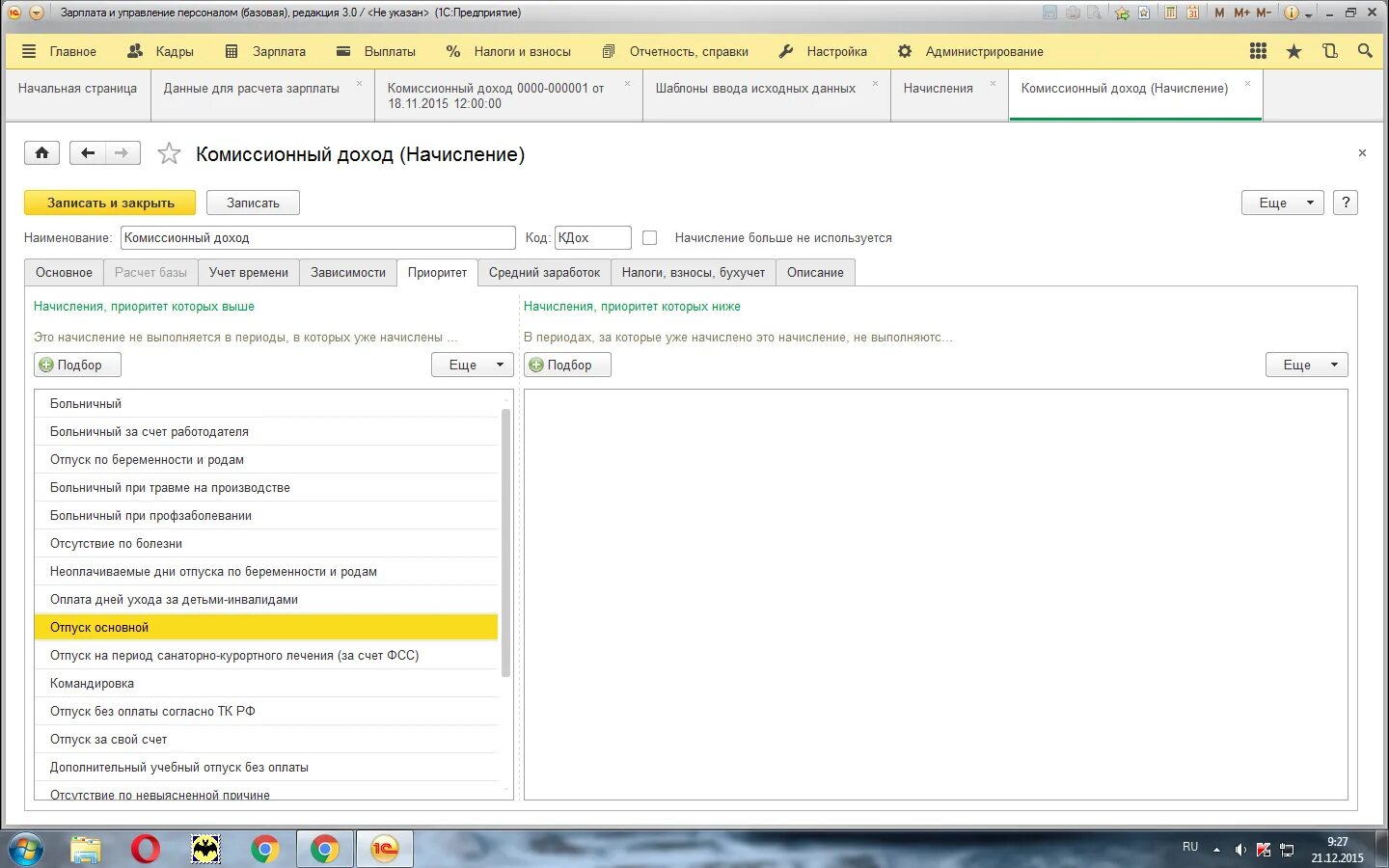Click the M- memory subtract button
1389x868 pixels.
[x=1264, y=13]
